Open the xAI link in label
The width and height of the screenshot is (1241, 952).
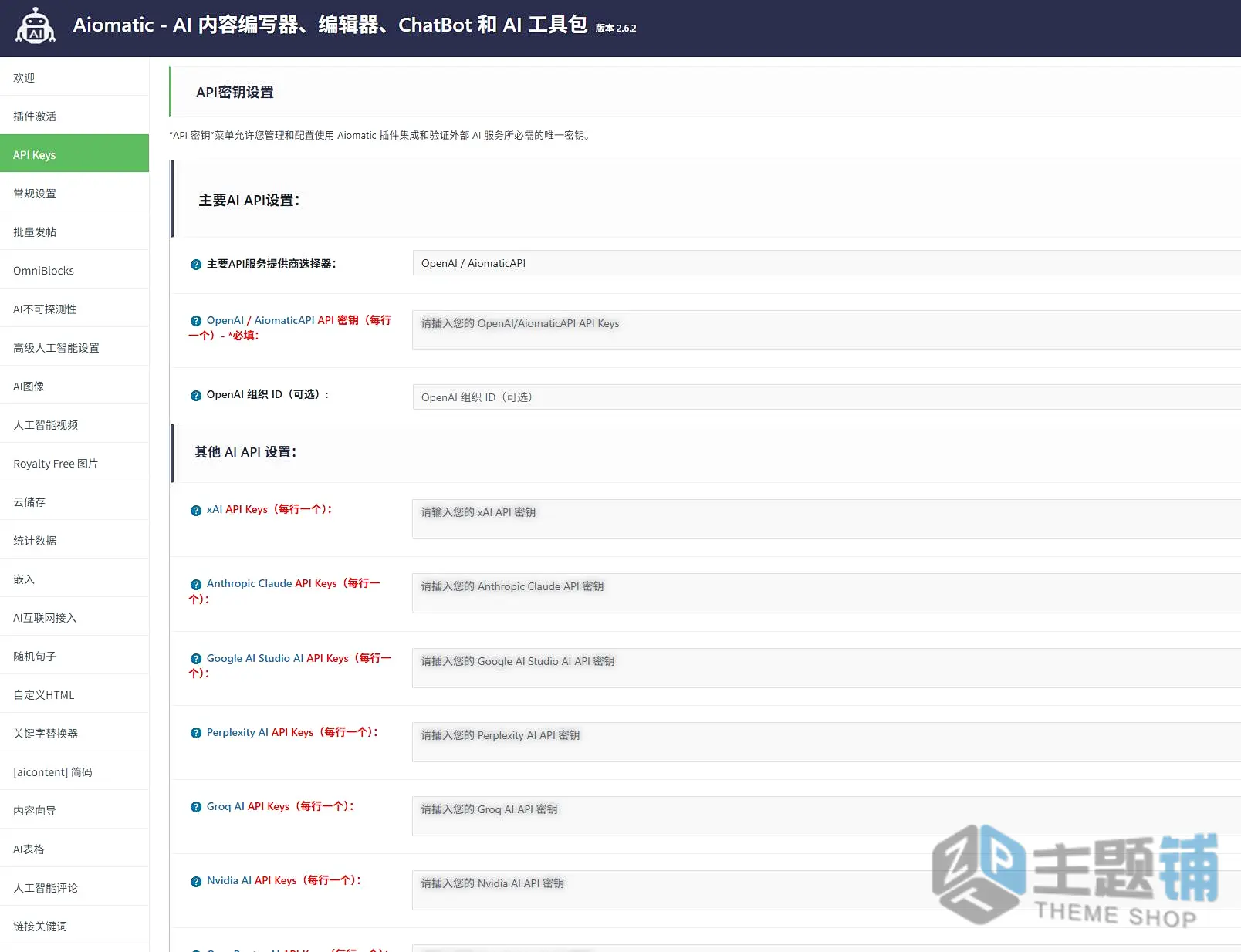click(215, 509)
